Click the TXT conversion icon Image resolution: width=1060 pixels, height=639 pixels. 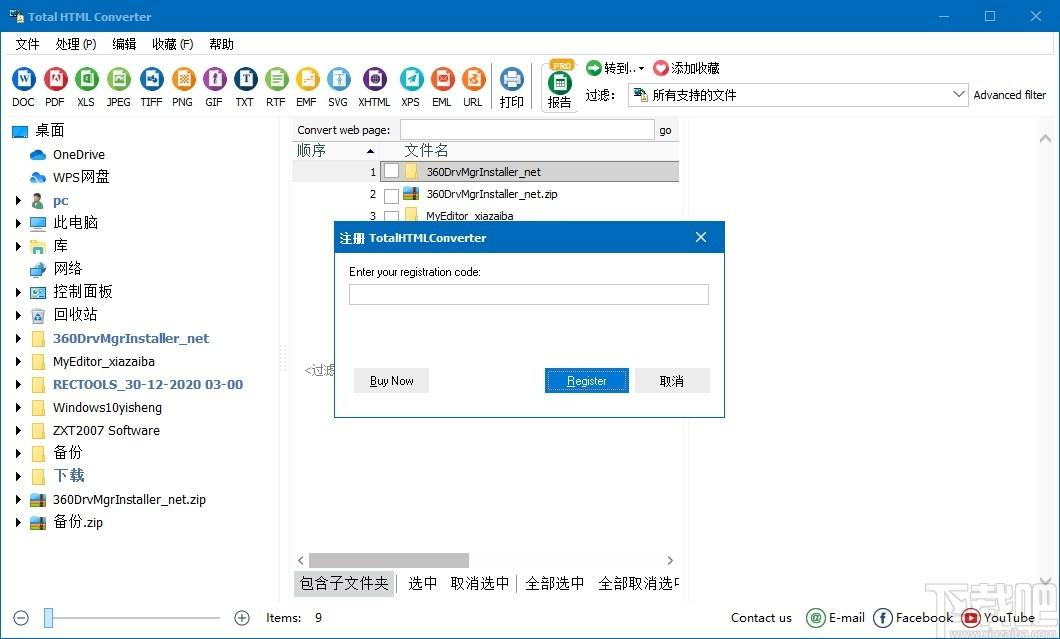click(x=245, y=79)
